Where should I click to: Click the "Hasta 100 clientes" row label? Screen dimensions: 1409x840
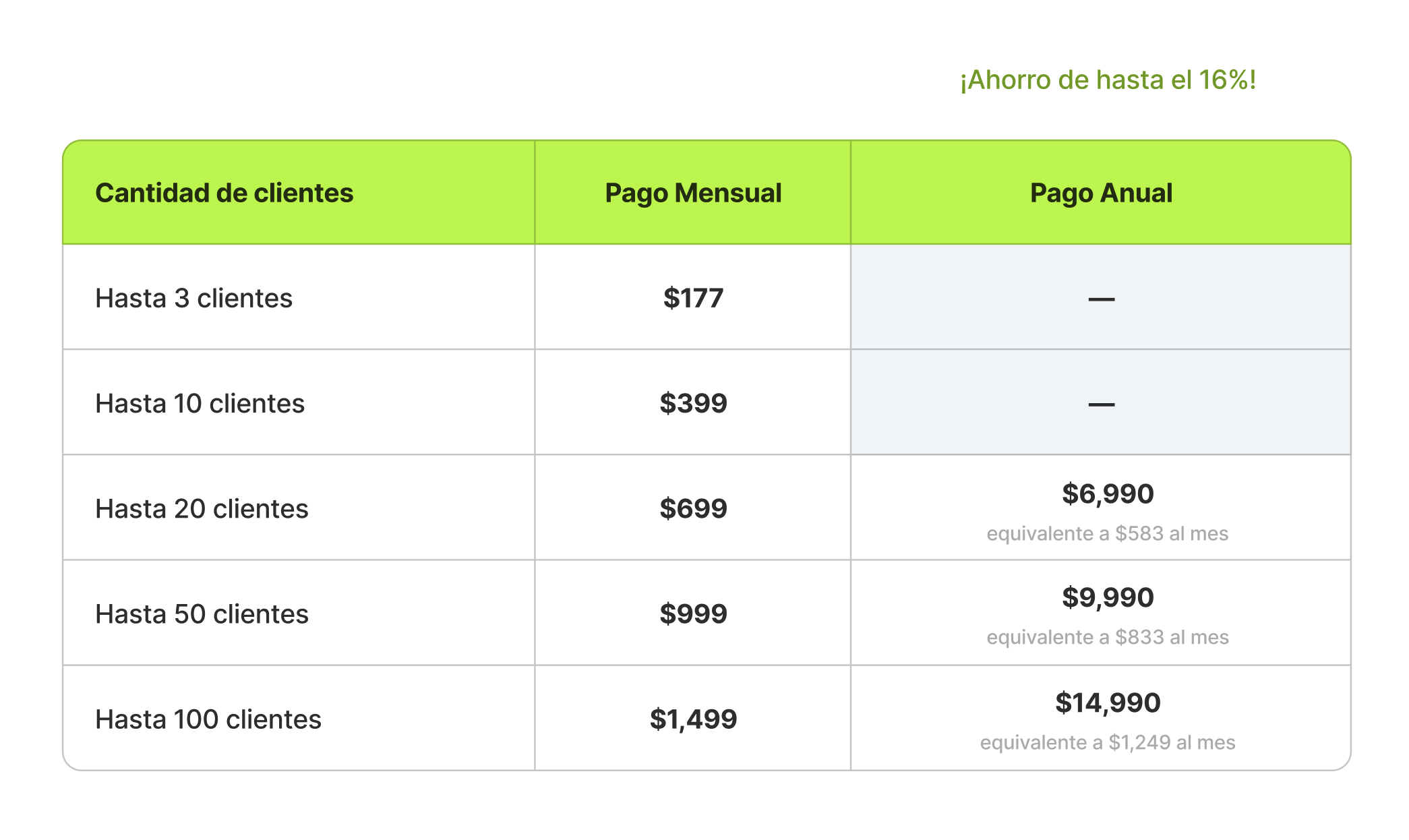(208, 719)
